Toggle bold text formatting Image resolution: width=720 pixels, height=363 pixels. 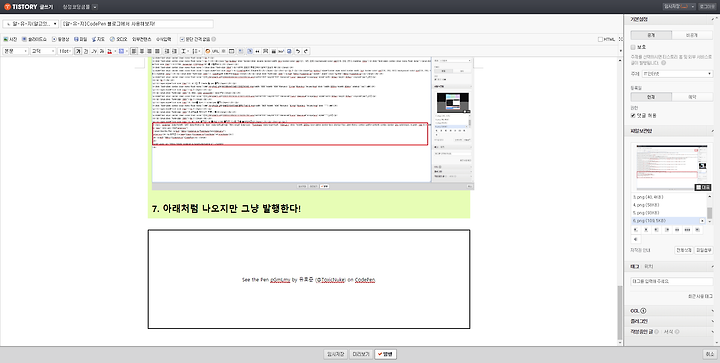click(78, 51)
